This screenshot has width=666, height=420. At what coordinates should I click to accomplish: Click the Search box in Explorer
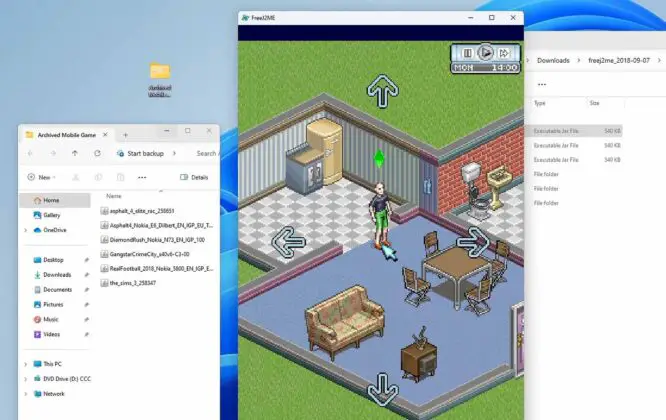(x=207, y=153)
